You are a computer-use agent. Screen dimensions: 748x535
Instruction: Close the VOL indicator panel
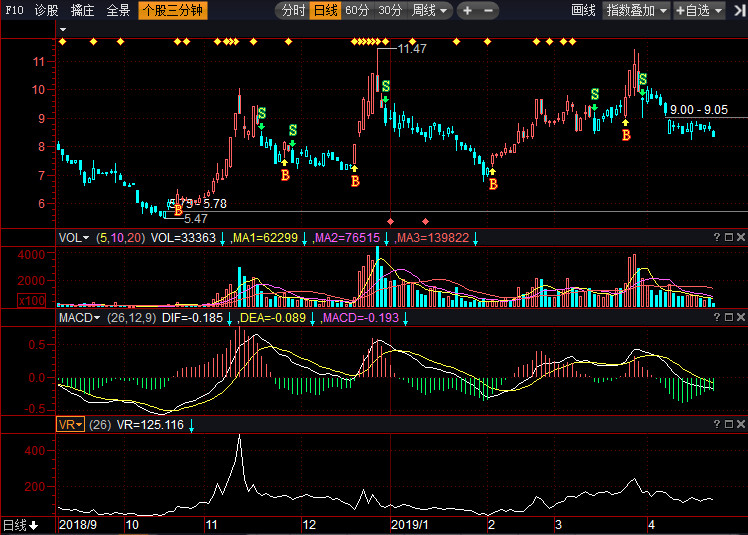coord(741,237)
